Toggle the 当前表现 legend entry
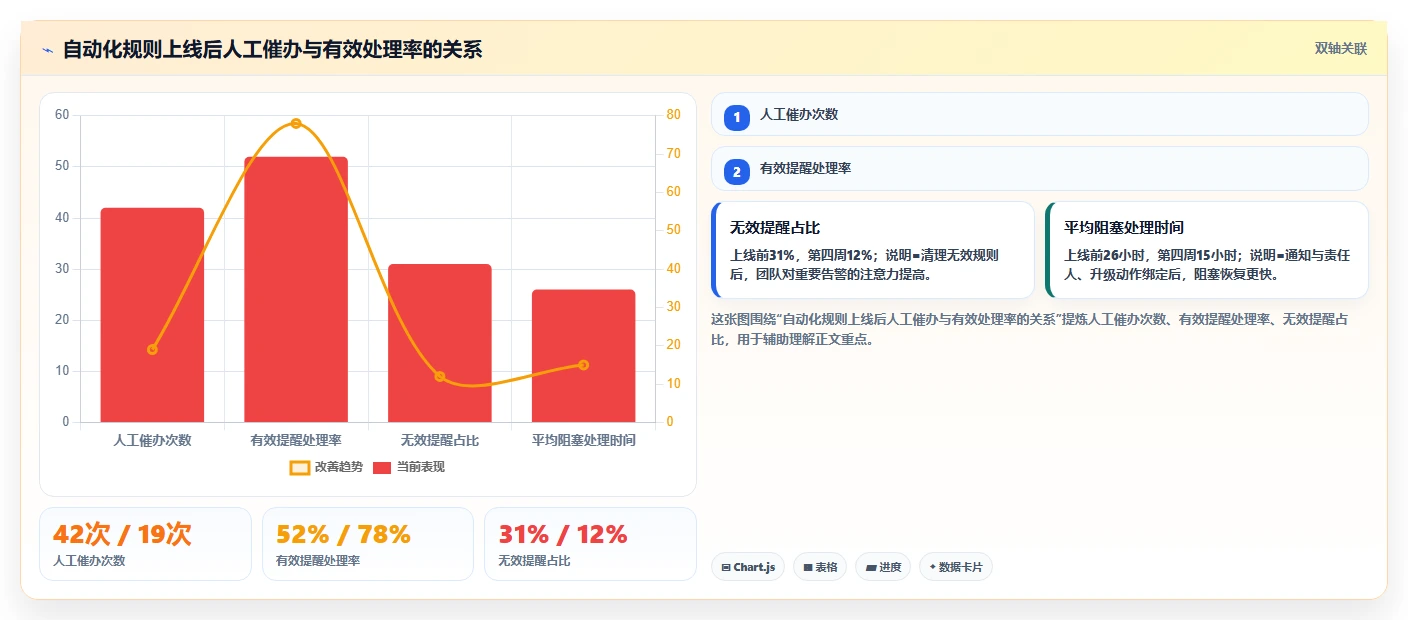Screen dimensions: 1408x620 [x=409, y=467]
